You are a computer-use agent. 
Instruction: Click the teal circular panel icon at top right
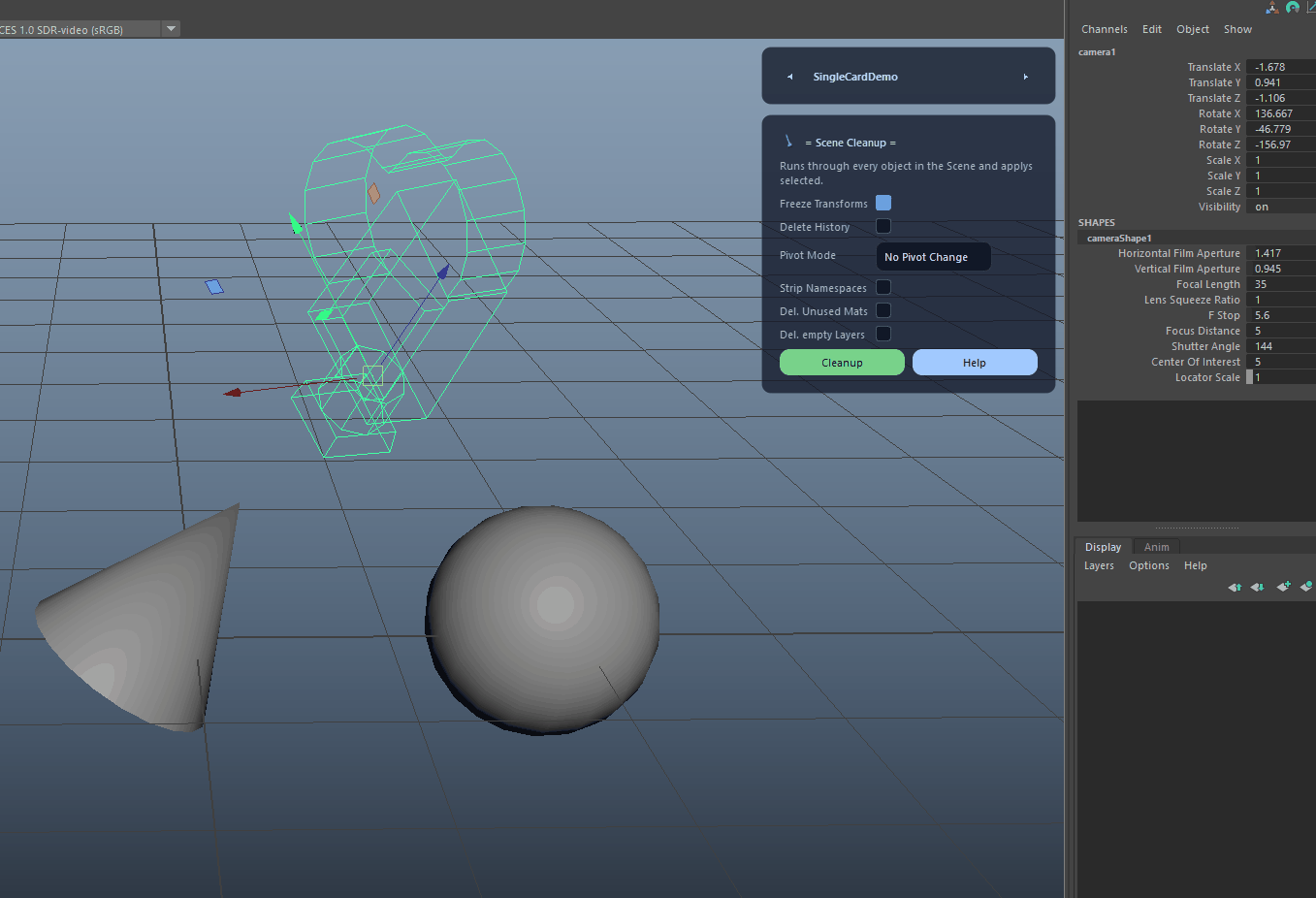[x=1293, y=7]
